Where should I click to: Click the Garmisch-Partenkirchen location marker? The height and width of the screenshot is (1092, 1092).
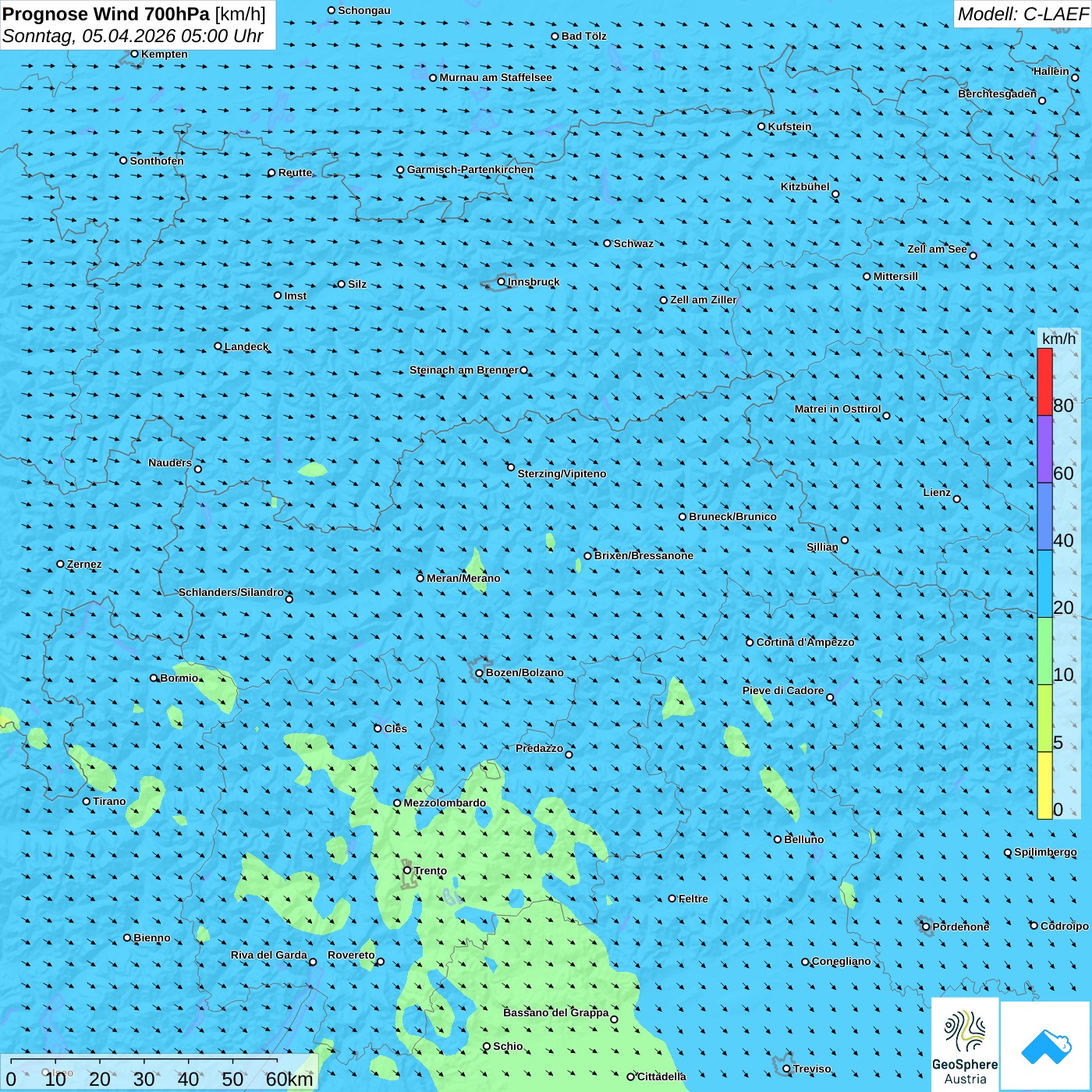coord(401,170)
